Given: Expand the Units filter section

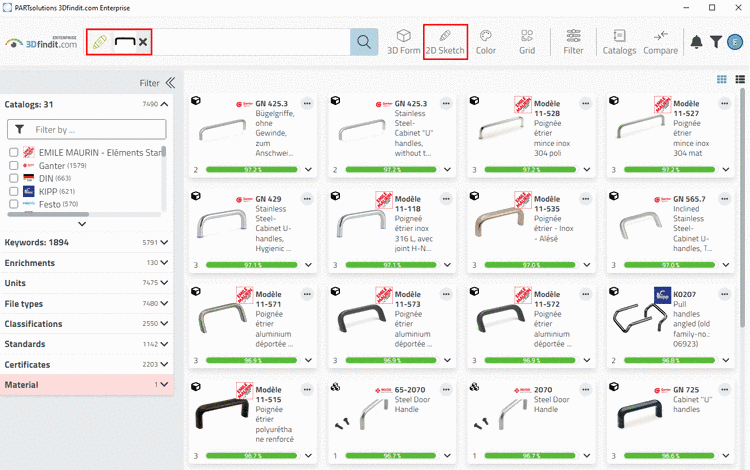Looking at the screenshot, I should coord(165,283).
